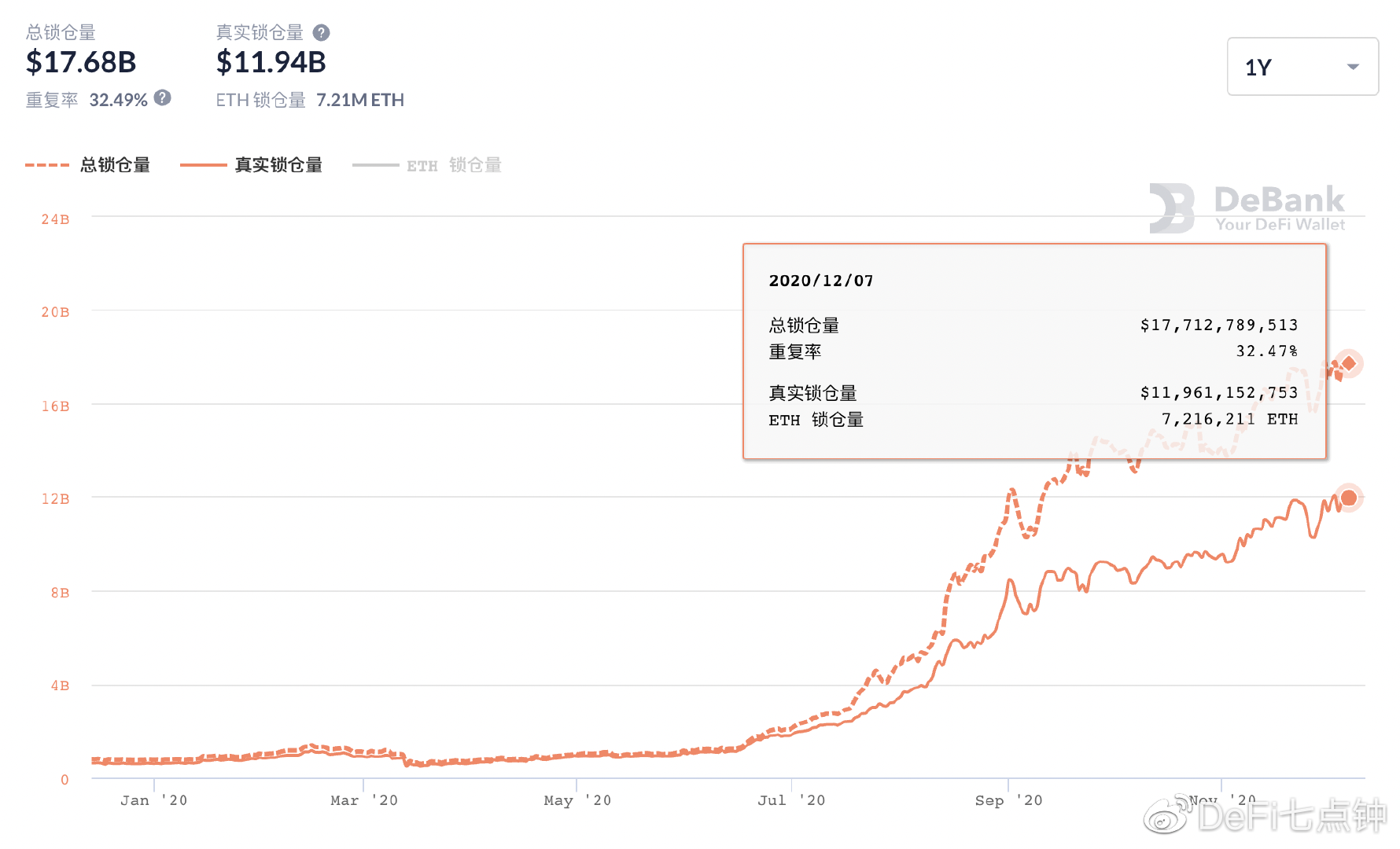Screen dimensions: 1400x849
Task: Click help icon beside 真实锁仓量 heading
Action: 321,33
